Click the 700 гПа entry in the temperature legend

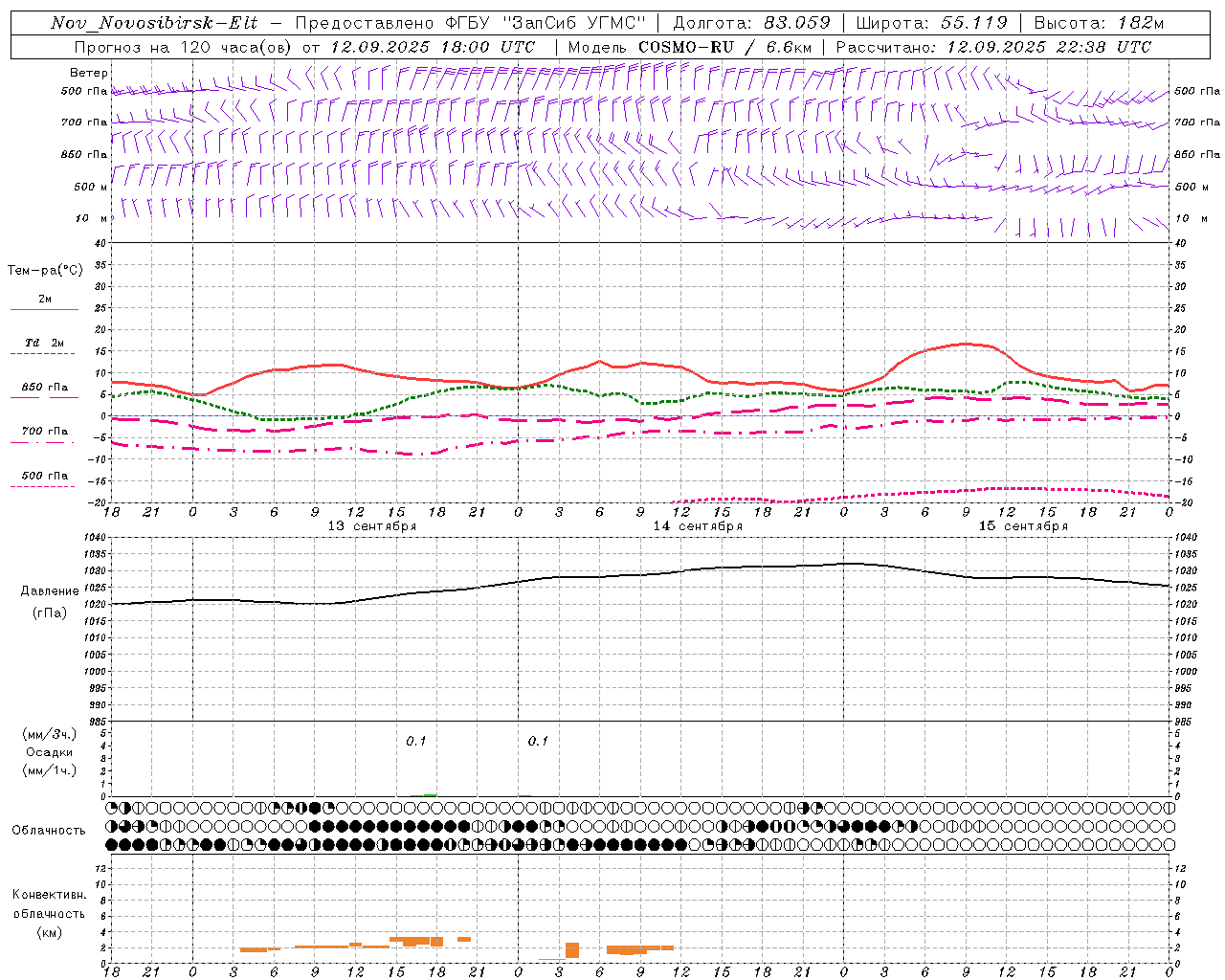click(45, 432)
